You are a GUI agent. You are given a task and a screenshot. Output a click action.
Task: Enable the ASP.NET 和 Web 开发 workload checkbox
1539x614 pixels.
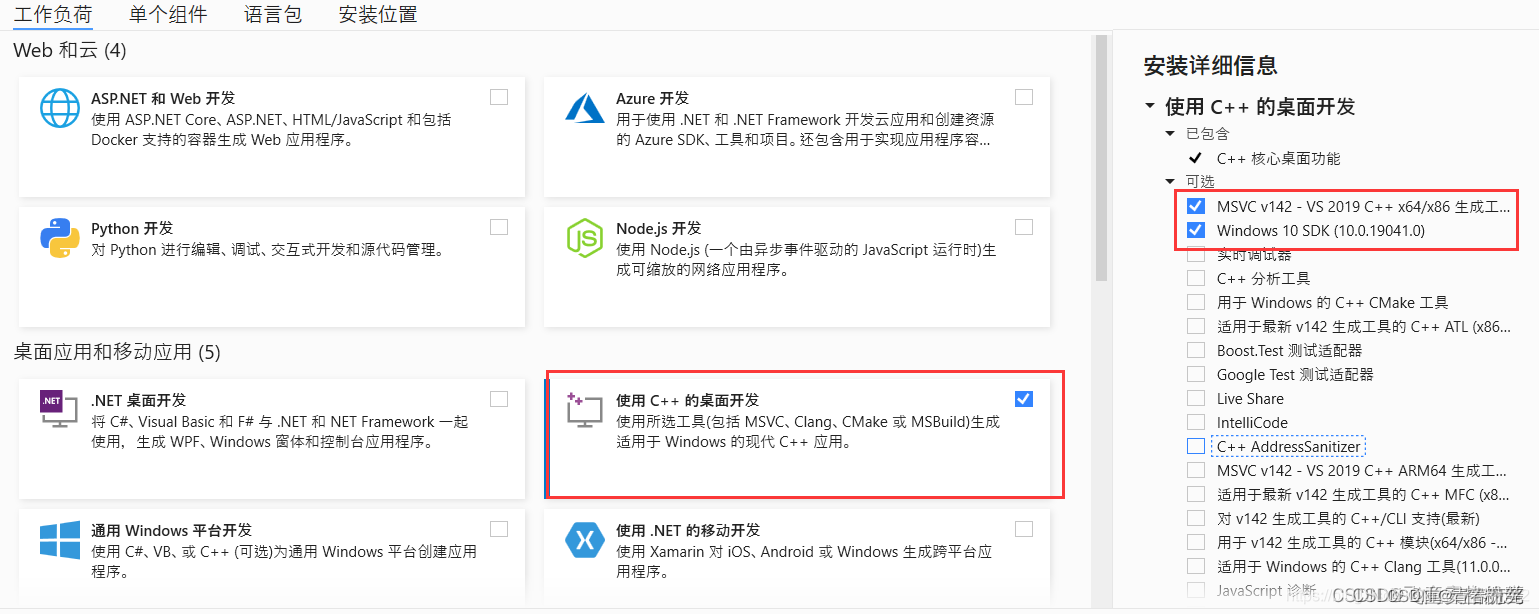499,97
